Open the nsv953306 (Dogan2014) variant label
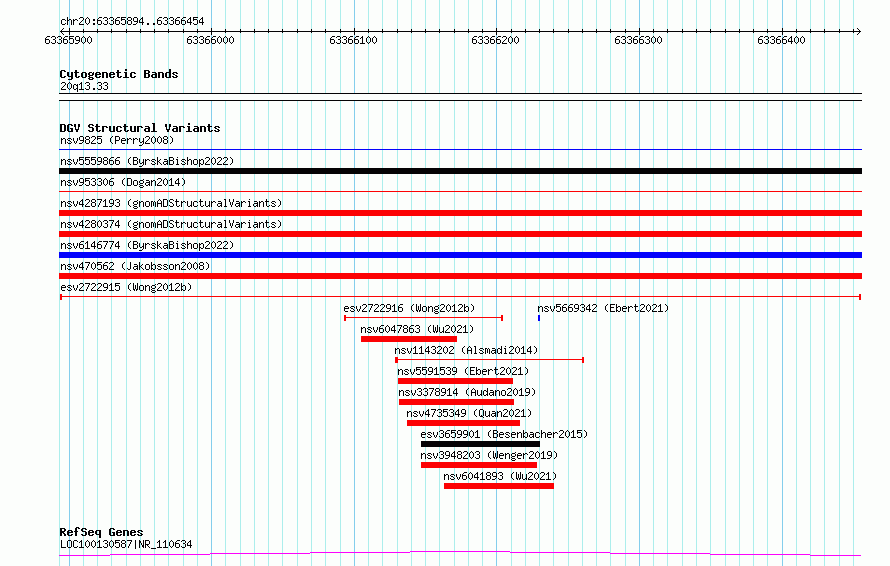Viewport: 890px width, 566px height. click(123, 183)
